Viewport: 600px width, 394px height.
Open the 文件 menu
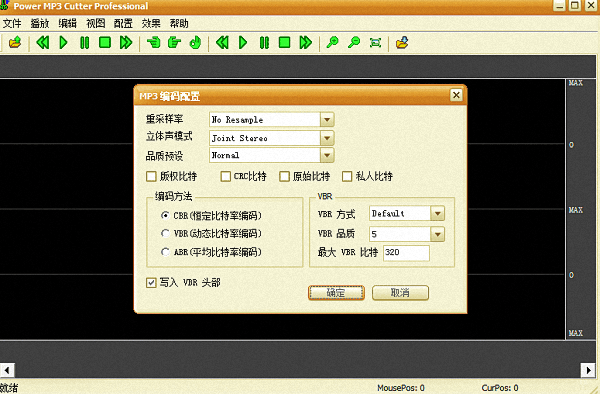point(12,24)
